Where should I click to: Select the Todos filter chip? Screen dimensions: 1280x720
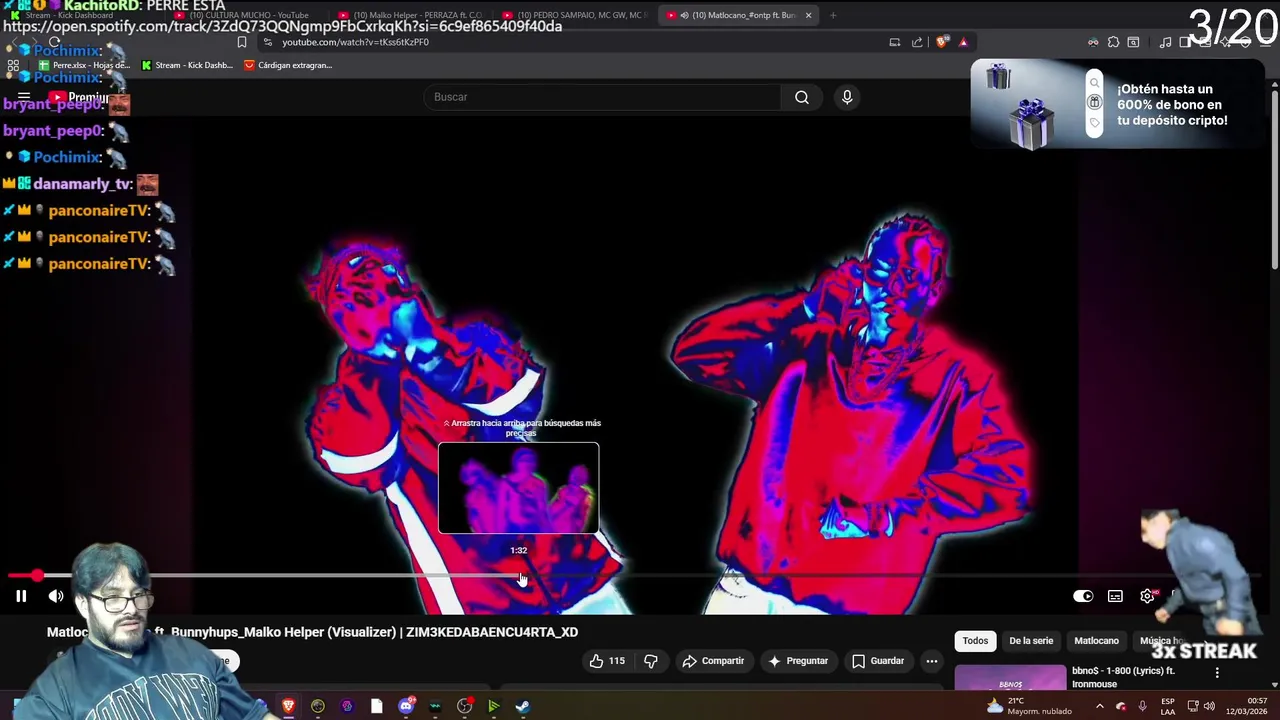(975, 641)
